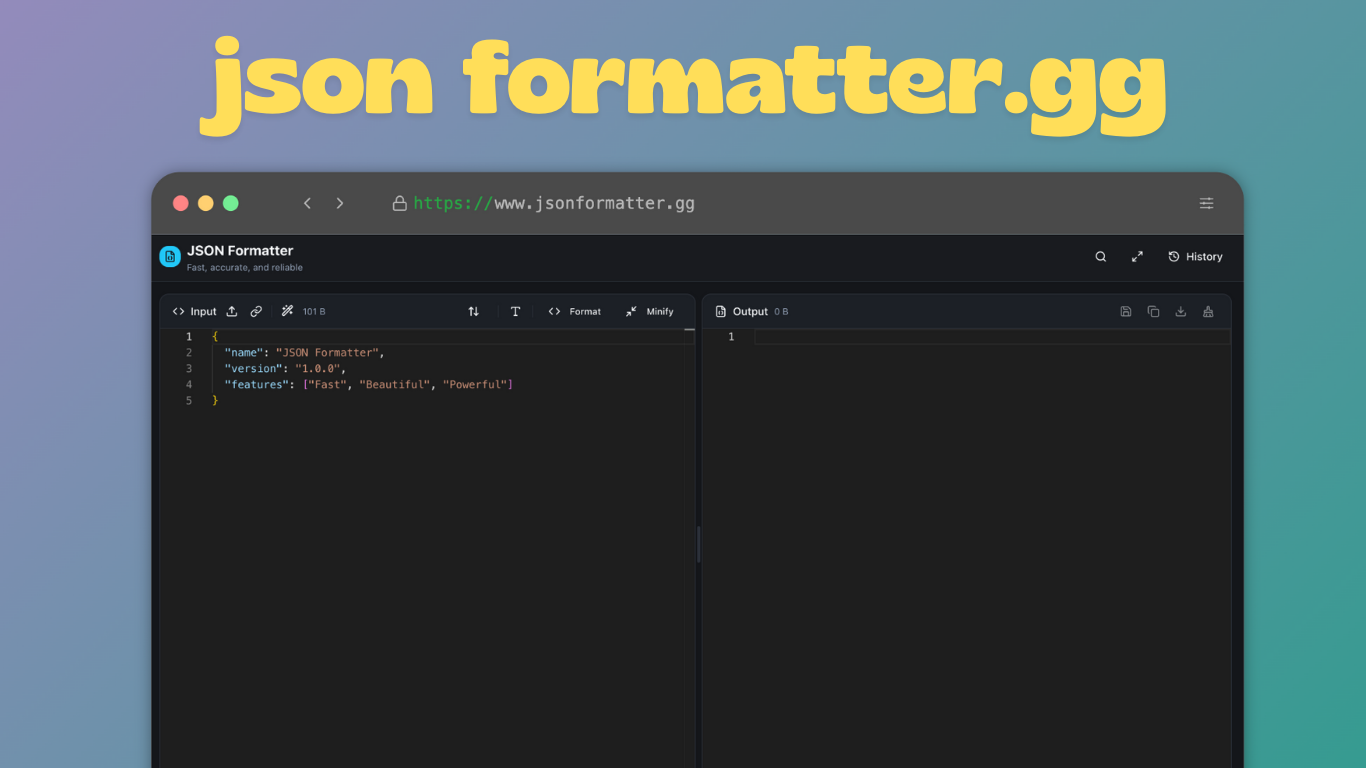Screen dimensions: 1366x768
Task: Download the output with the download icon
Action: 1181,311
